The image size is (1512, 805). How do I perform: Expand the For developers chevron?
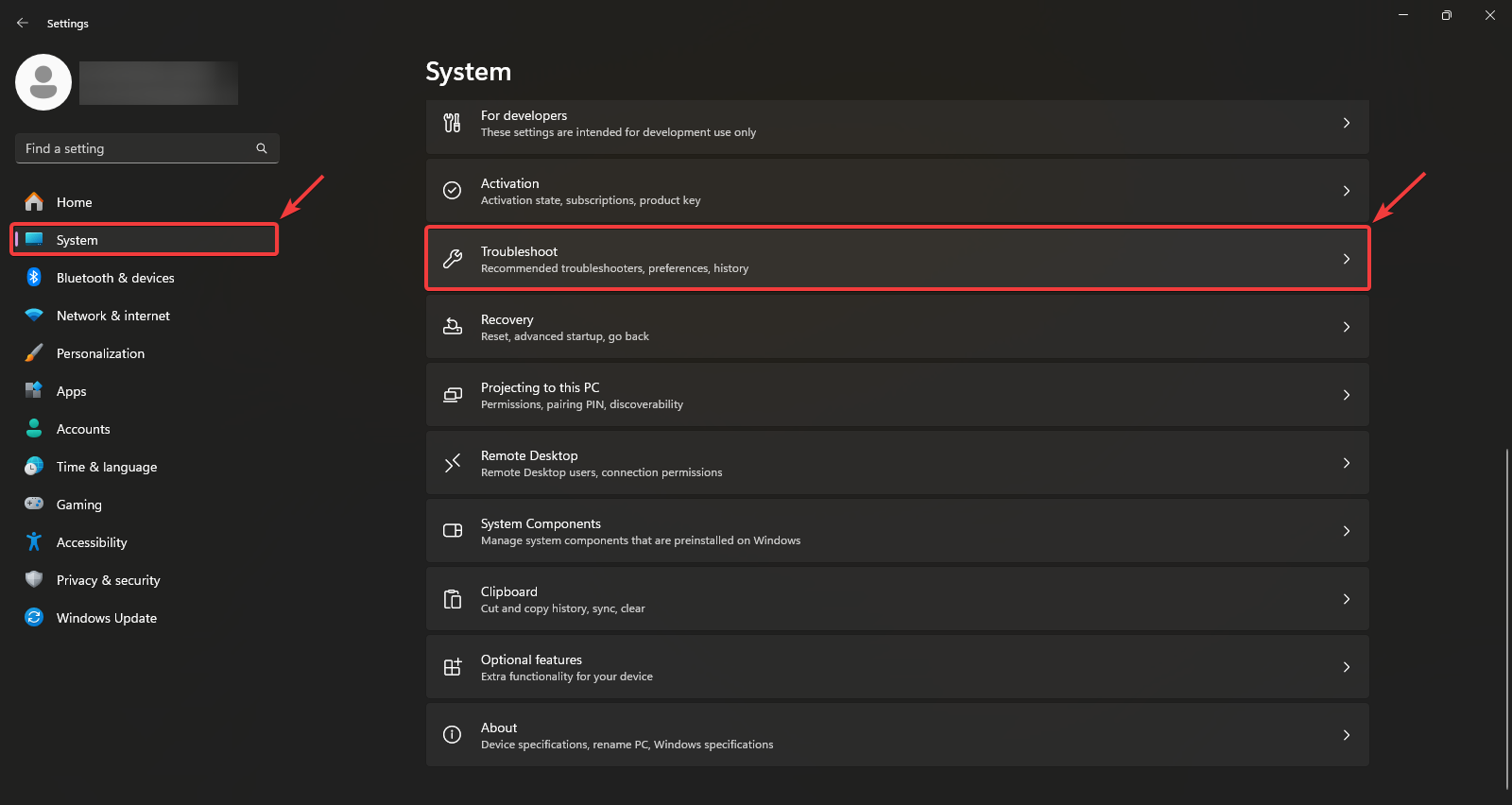tap(1347, 123)
